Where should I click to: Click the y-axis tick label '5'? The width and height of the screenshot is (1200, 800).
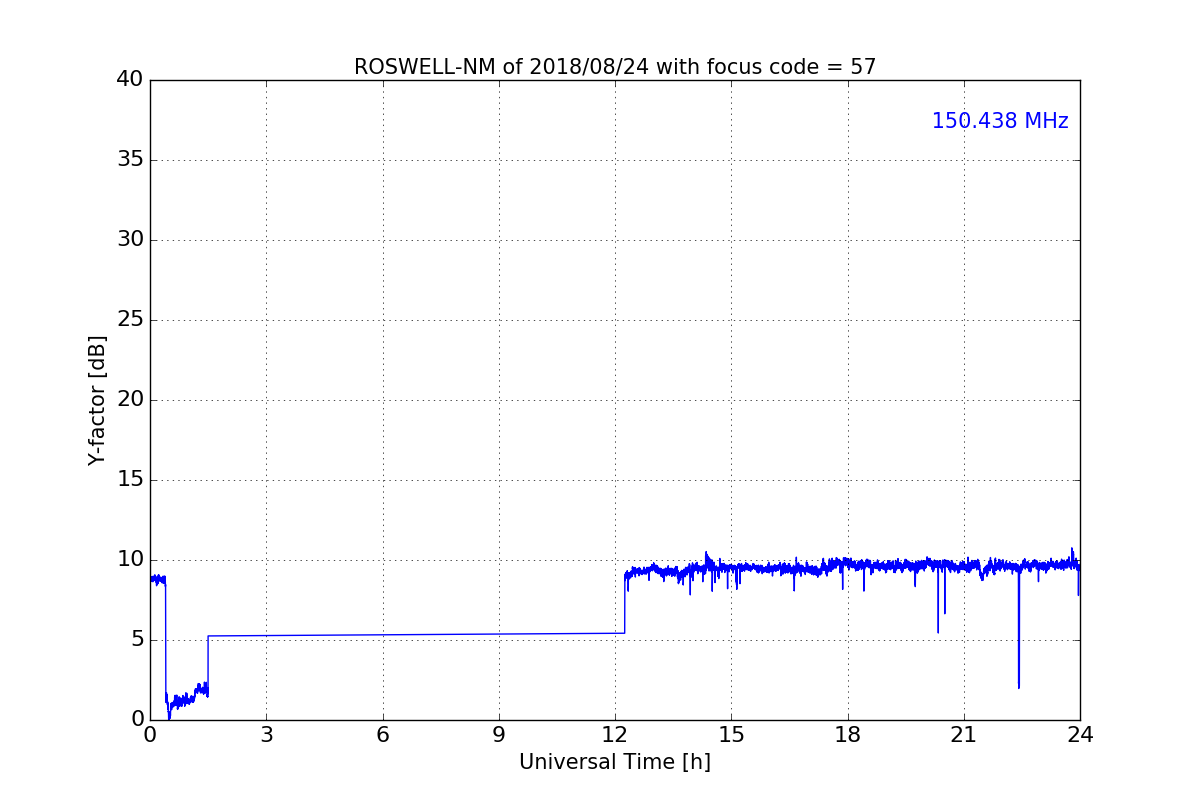(137, 640)
